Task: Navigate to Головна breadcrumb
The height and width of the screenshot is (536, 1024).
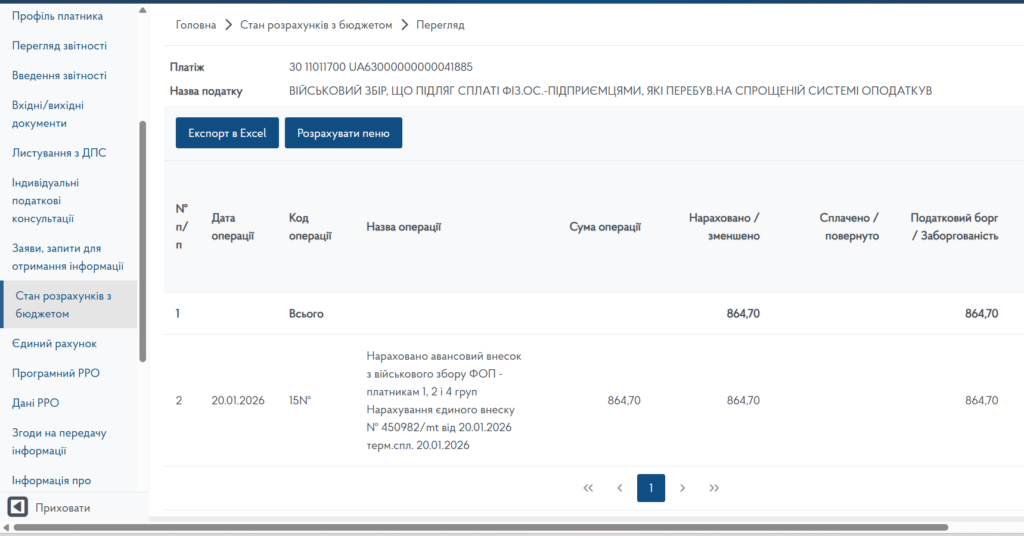Action: point(196,24)
